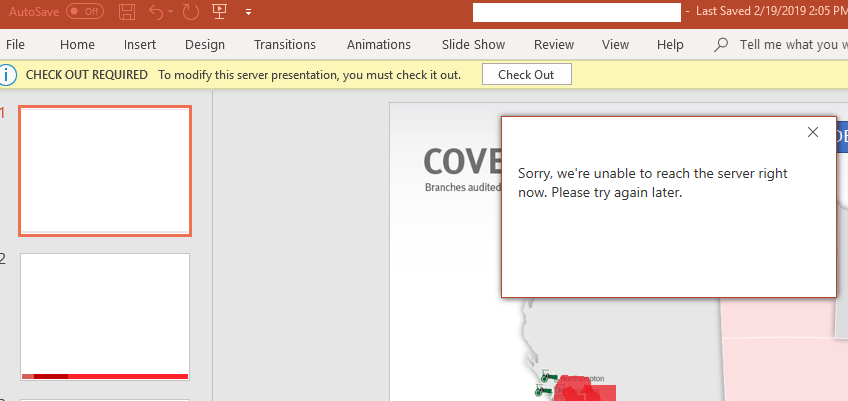
Task: Click the document title box in title bar
Action: [577, 12]
